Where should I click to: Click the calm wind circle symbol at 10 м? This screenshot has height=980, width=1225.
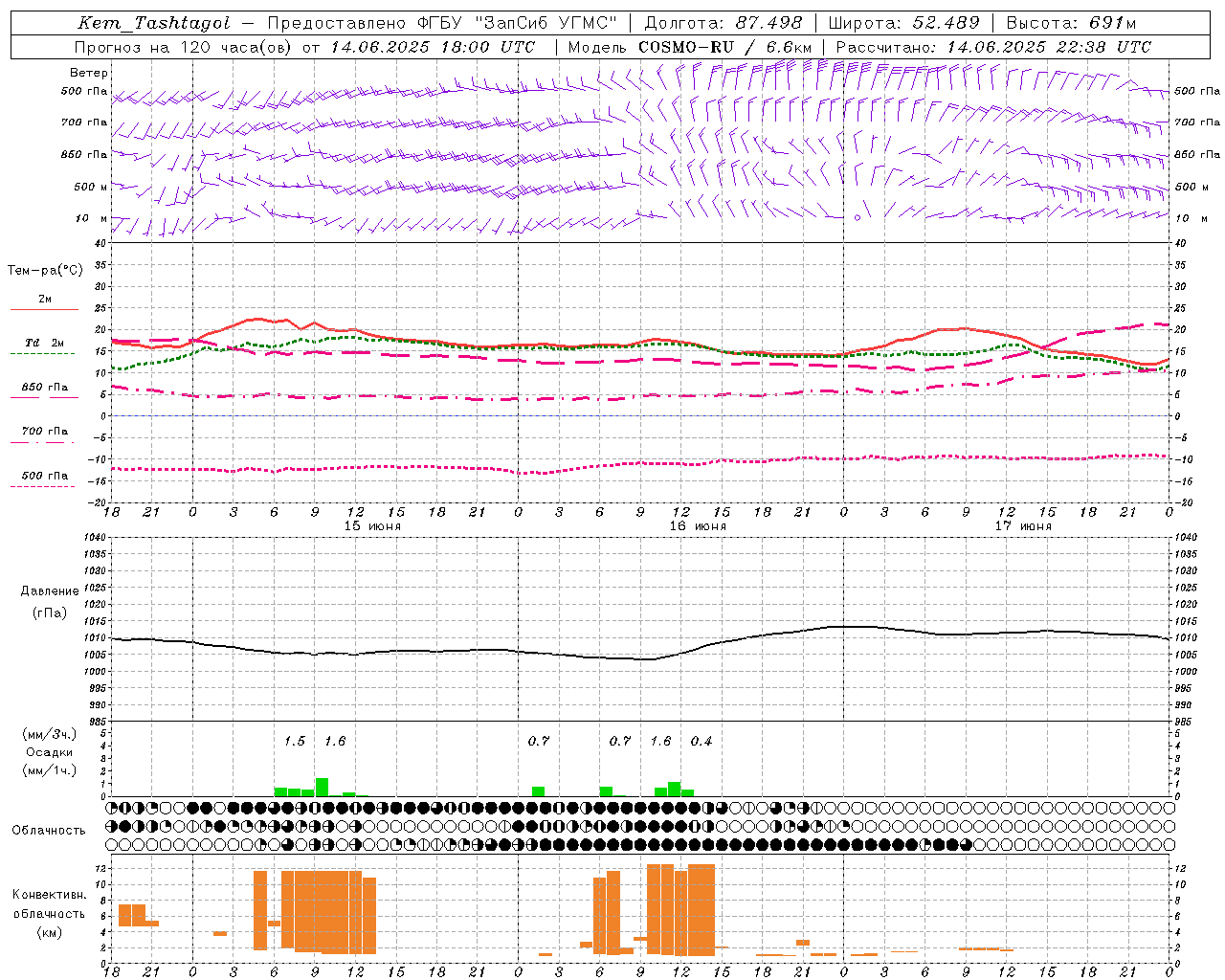coord(857,218)
